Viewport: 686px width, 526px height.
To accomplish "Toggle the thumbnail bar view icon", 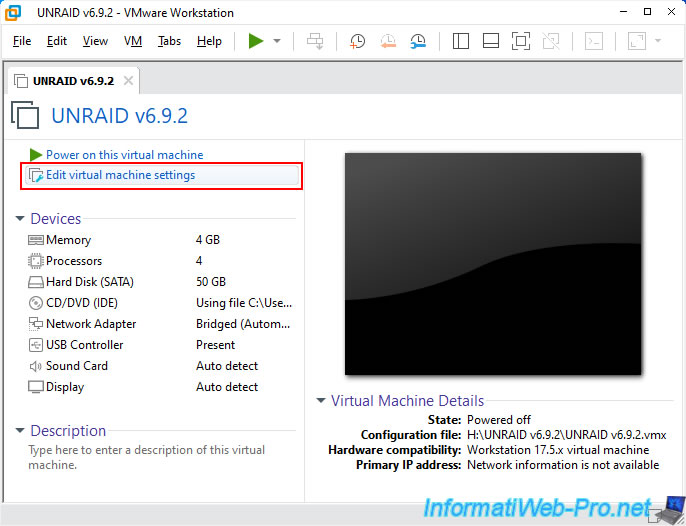I will (490, 41).
